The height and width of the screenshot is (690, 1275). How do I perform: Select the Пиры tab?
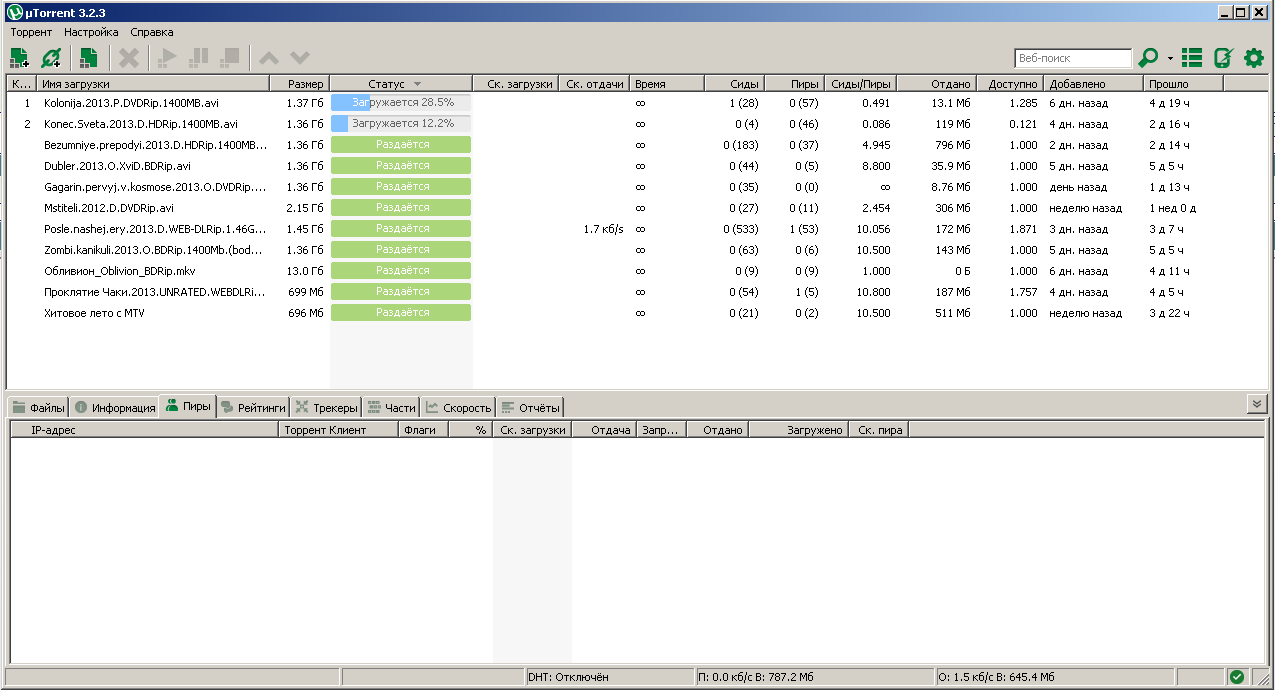pos(188,406)
